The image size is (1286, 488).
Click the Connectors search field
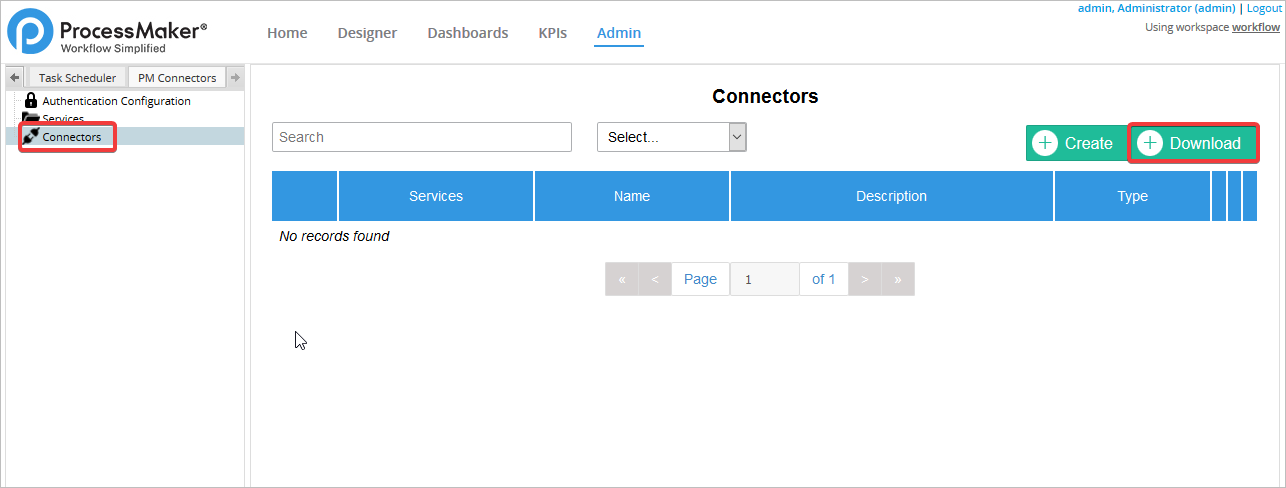click(x=421, y=137)
